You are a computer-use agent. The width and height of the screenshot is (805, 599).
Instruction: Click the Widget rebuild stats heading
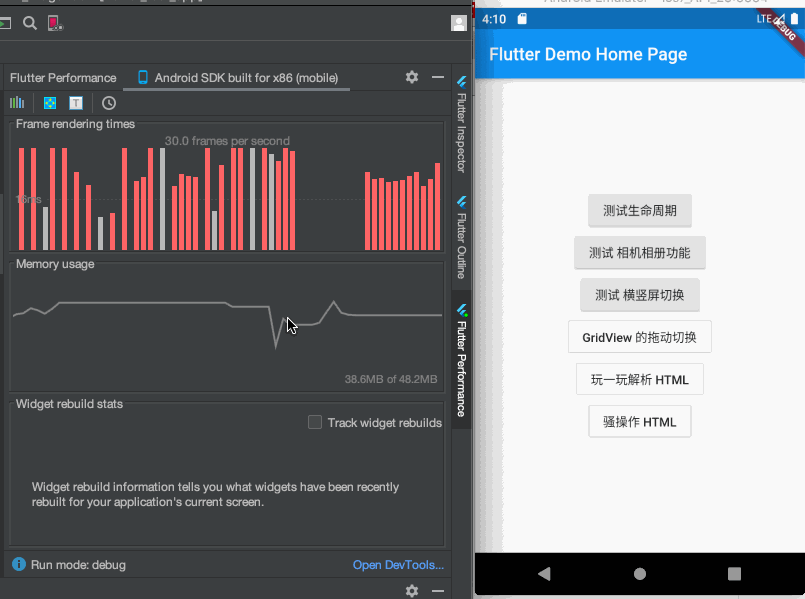[x=69, y=404]
